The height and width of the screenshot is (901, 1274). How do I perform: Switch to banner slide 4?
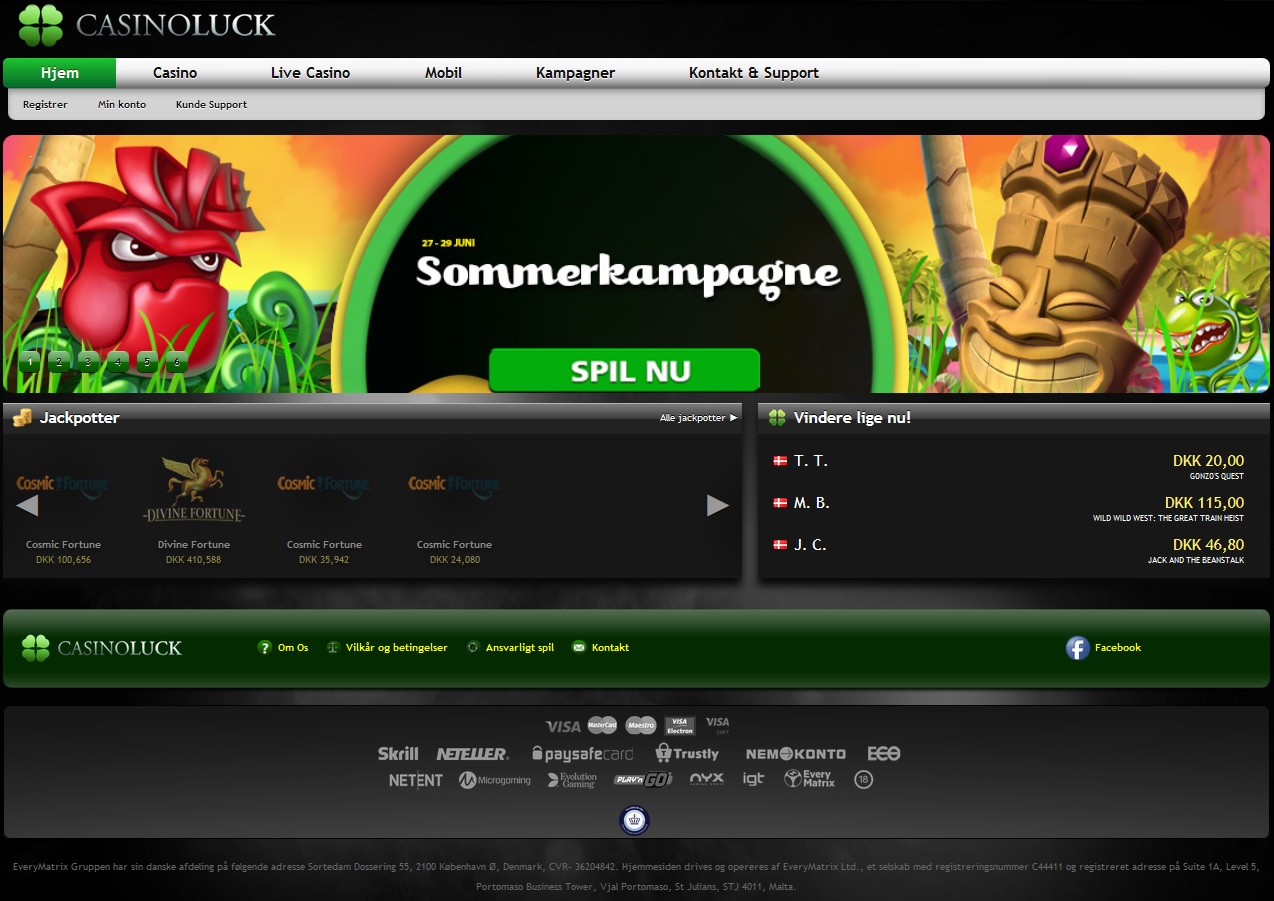tap(118, 361)
